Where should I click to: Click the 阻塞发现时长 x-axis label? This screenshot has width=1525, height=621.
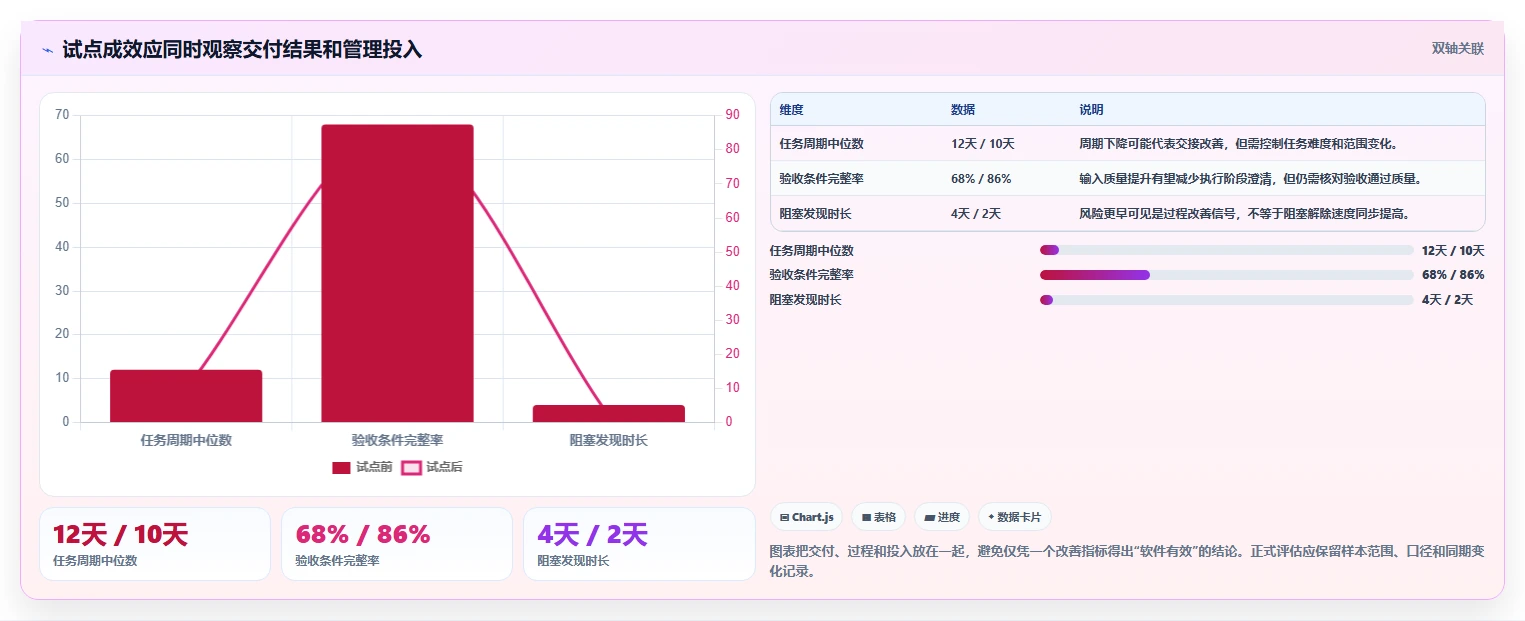pos(608,440)
